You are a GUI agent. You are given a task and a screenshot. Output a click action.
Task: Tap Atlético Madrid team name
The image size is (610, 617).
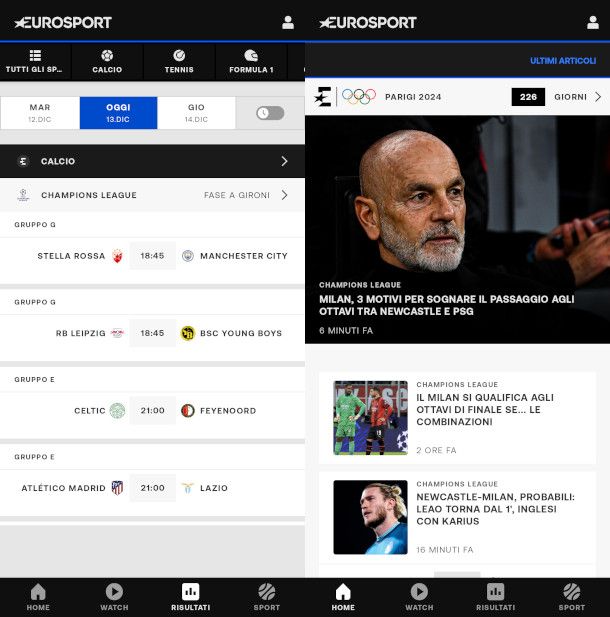point(63,488)
